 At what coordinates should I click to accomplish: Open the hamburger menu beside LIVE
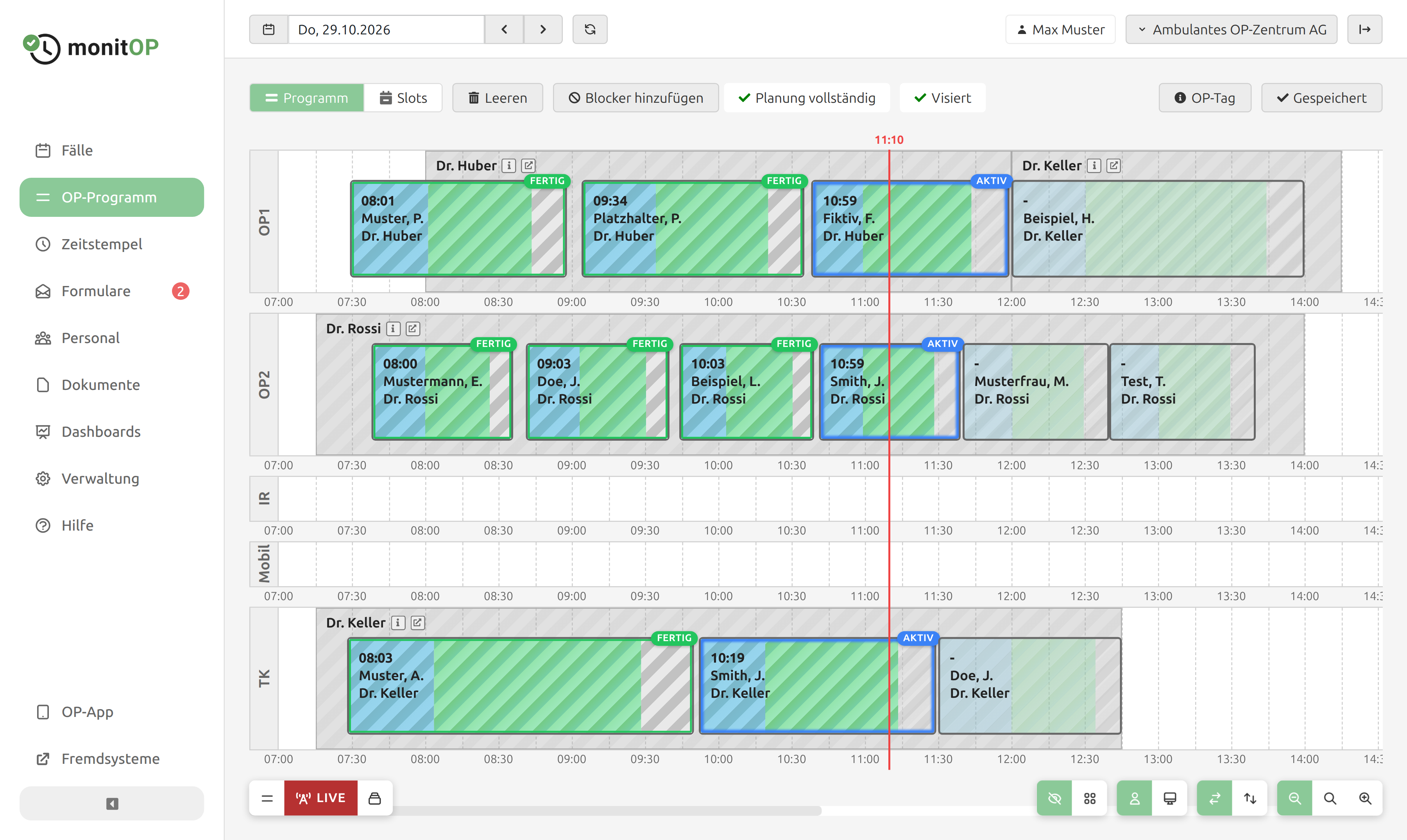point(267,798)
